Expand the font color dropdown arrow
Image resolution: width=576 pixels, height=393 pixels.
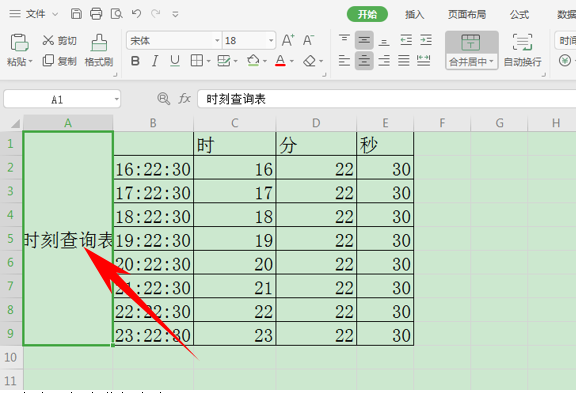292,61
